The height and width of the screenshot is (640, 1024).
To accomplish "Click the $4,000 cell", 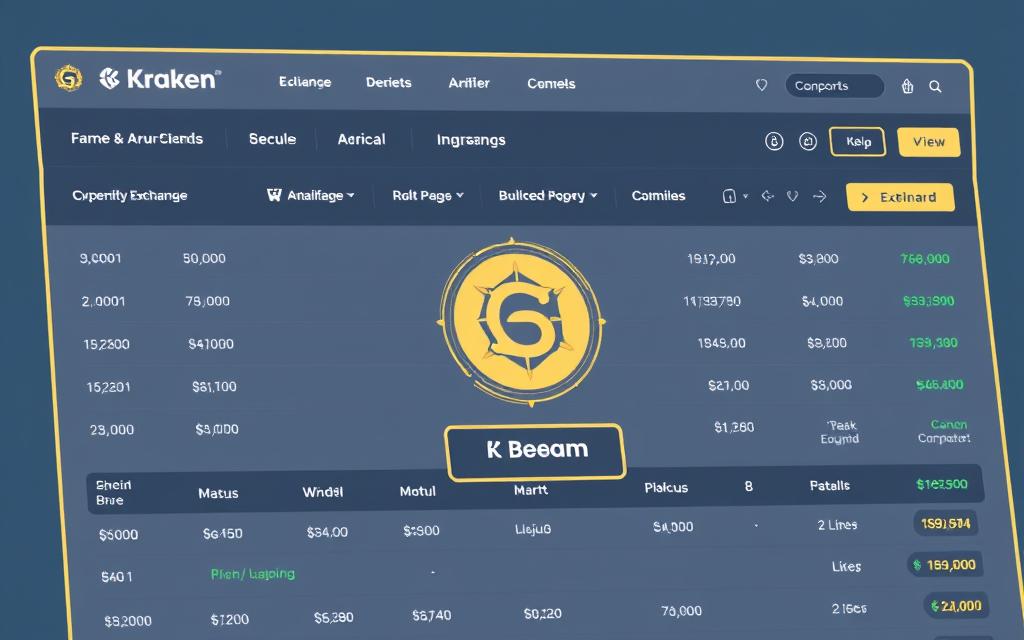I will coord(822,301).
